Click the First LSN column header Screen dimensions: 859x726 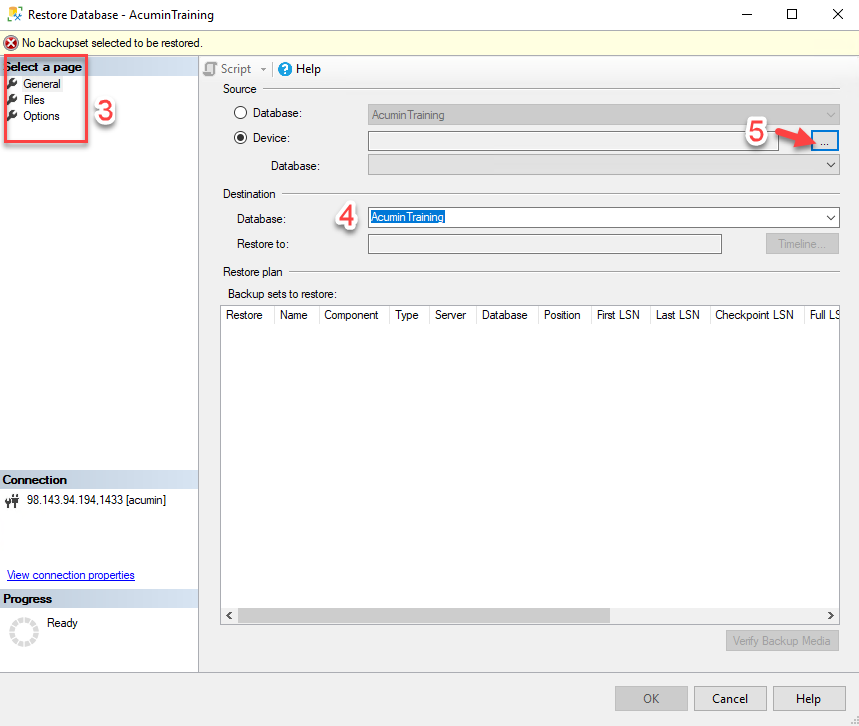pos(621,315)
